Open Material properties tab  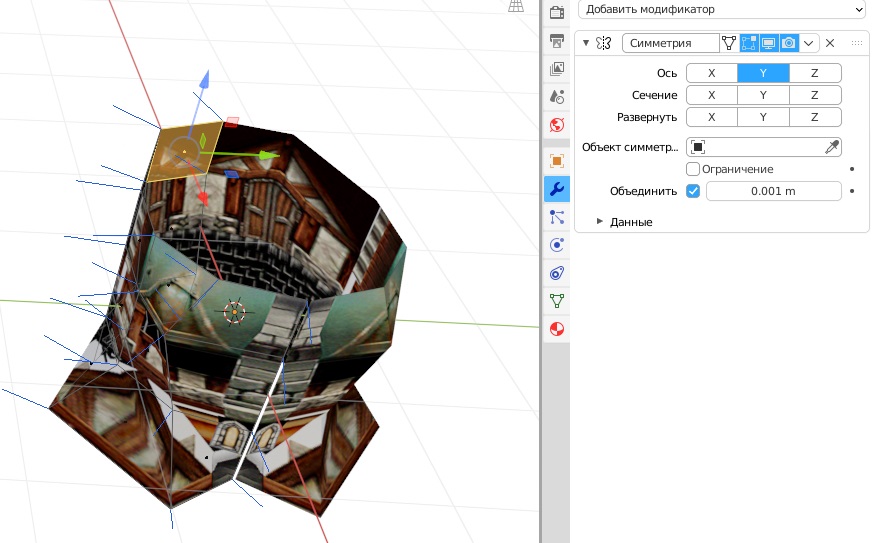click(557, 329)
